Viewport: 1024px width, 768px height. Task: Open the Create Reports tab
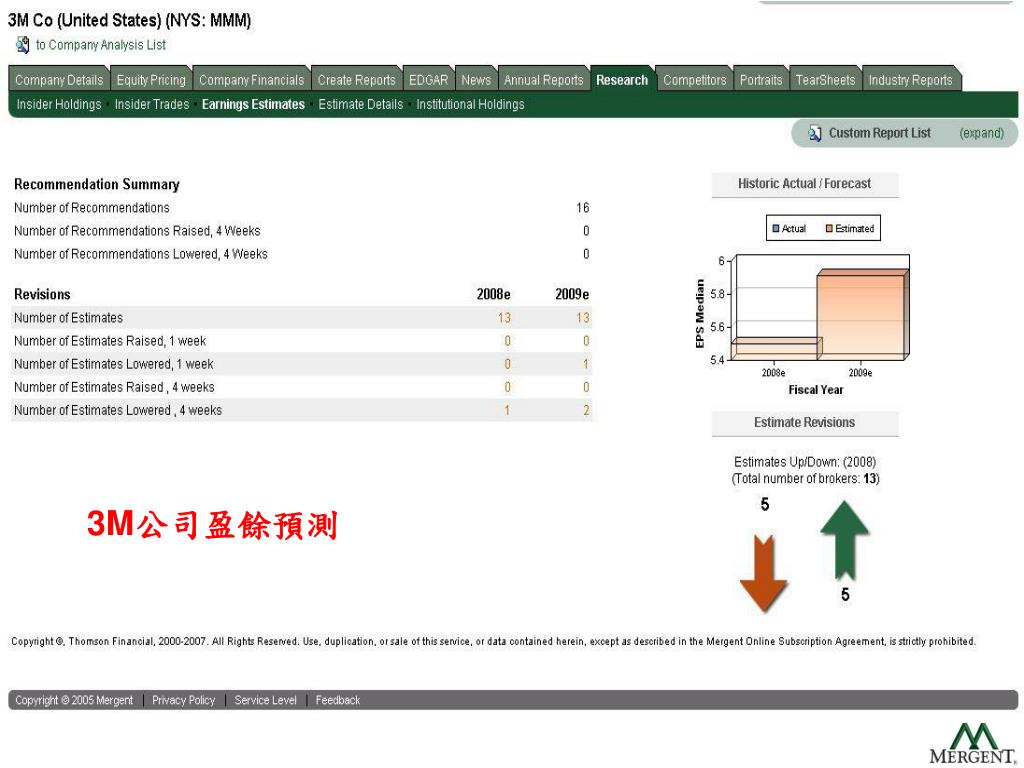point(357,80)
